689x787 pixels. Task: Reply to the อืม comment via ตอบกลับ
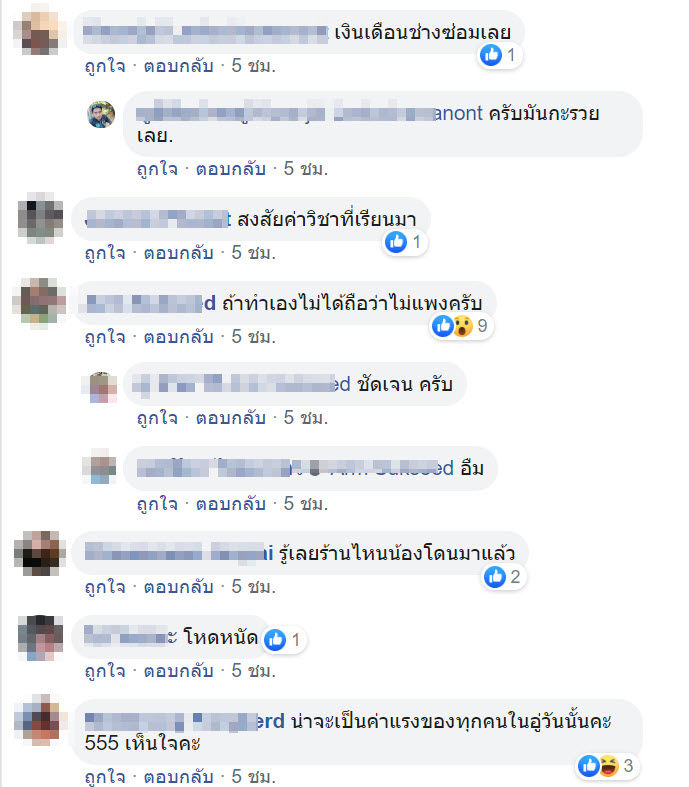(231, 503)
